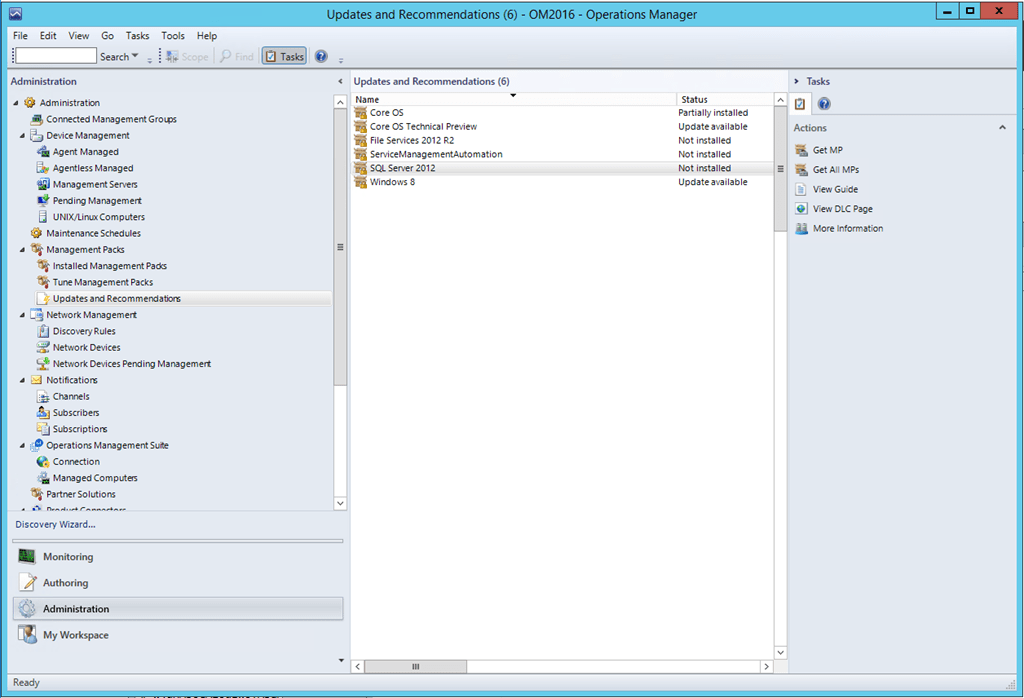Click the View DLC Page globe icon

point(801,209)
